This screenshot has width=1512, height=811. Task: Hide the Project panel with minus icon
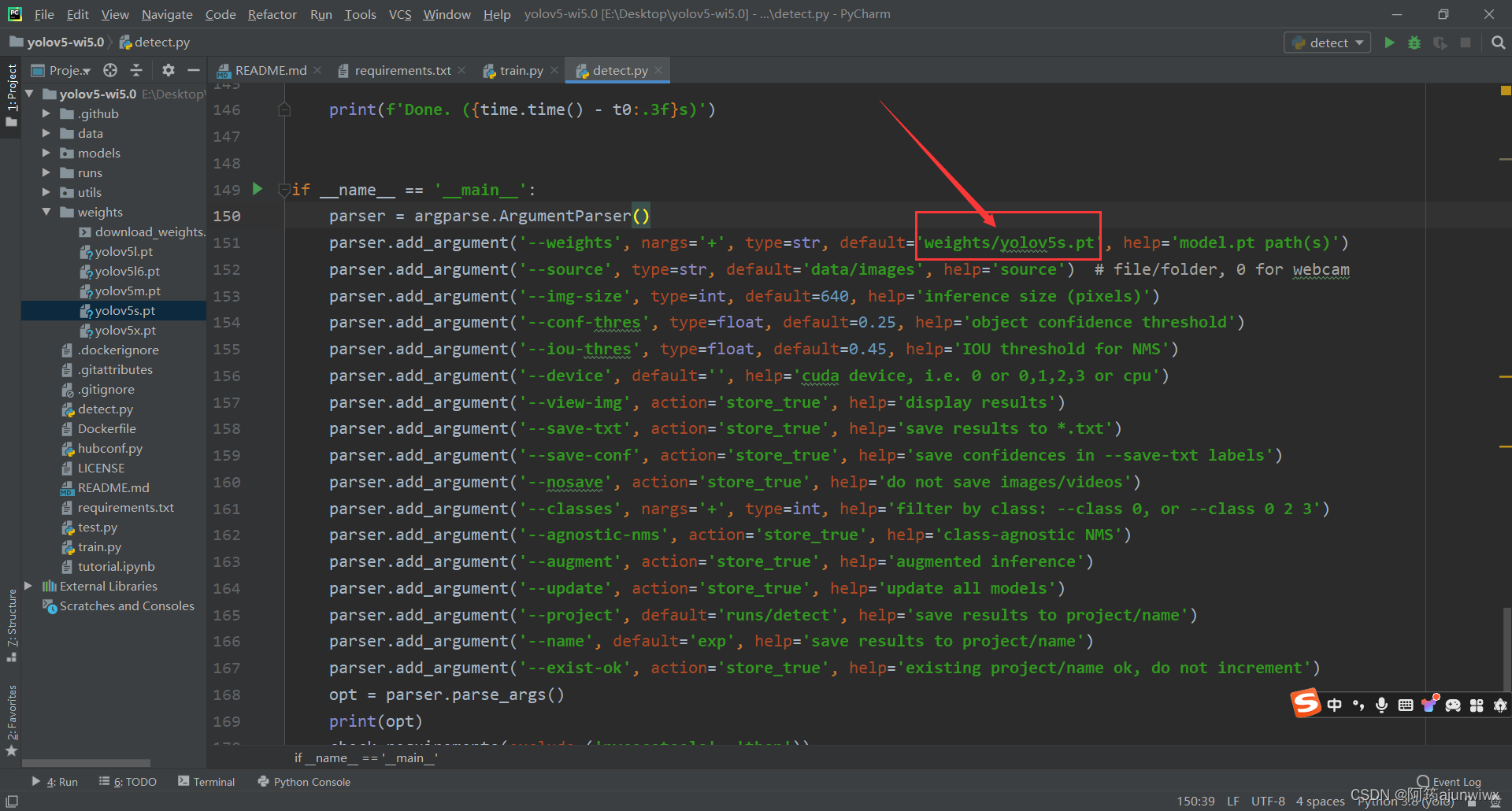click(194, 70)
